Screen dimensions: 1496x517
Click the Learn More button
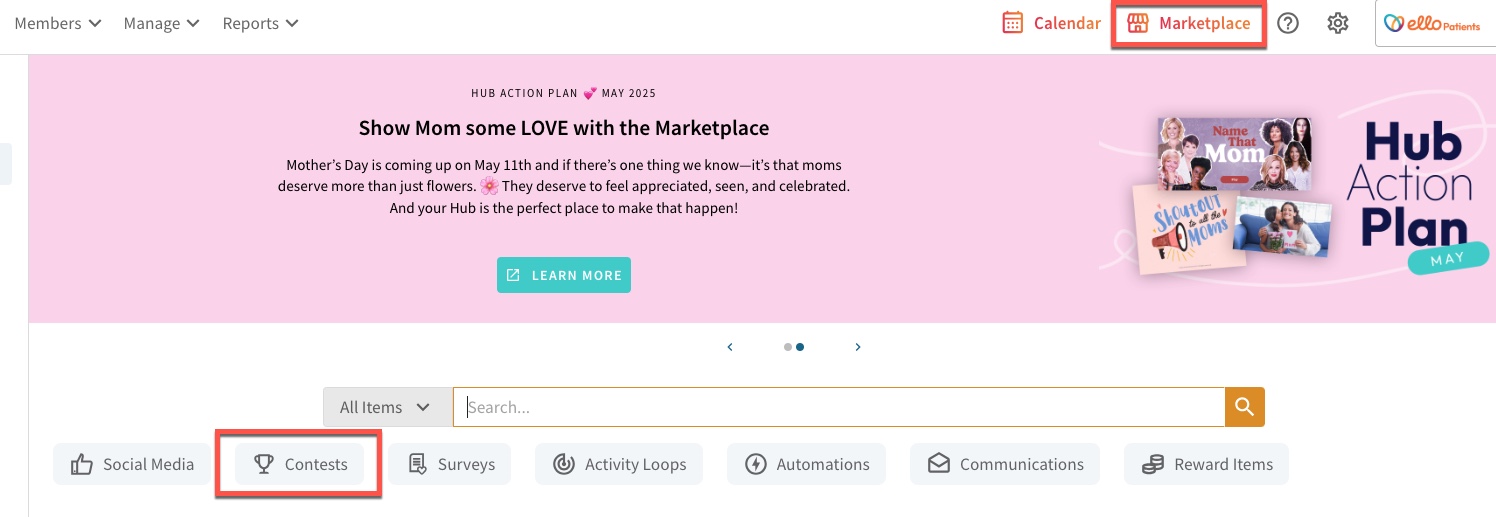point(564,275)
